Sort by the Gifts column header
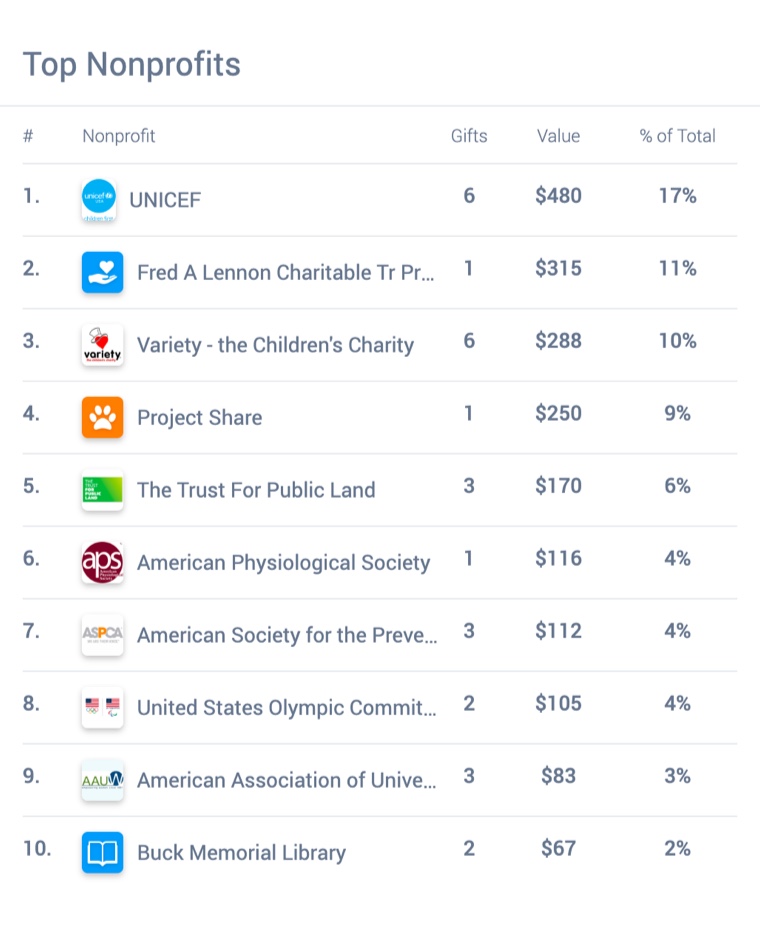The image size is (760, 944). pyautogui.click(x=469, y=136)
